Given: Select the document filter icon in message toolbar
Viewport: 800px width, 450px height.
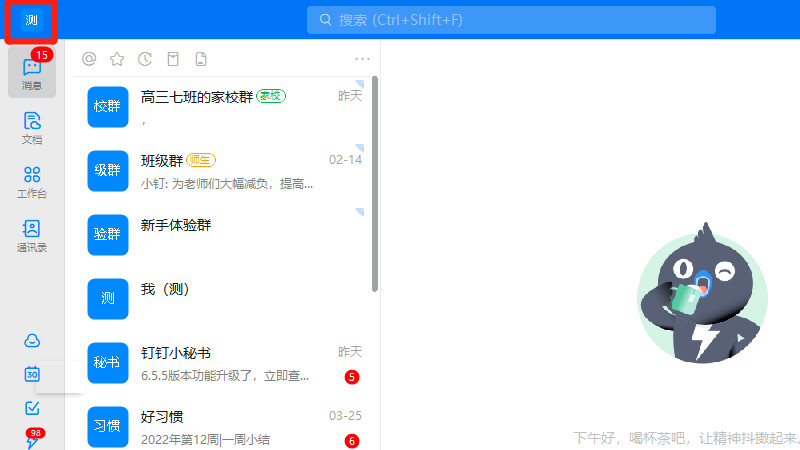Looking at the screenshot, I should [x=201, y=59].
